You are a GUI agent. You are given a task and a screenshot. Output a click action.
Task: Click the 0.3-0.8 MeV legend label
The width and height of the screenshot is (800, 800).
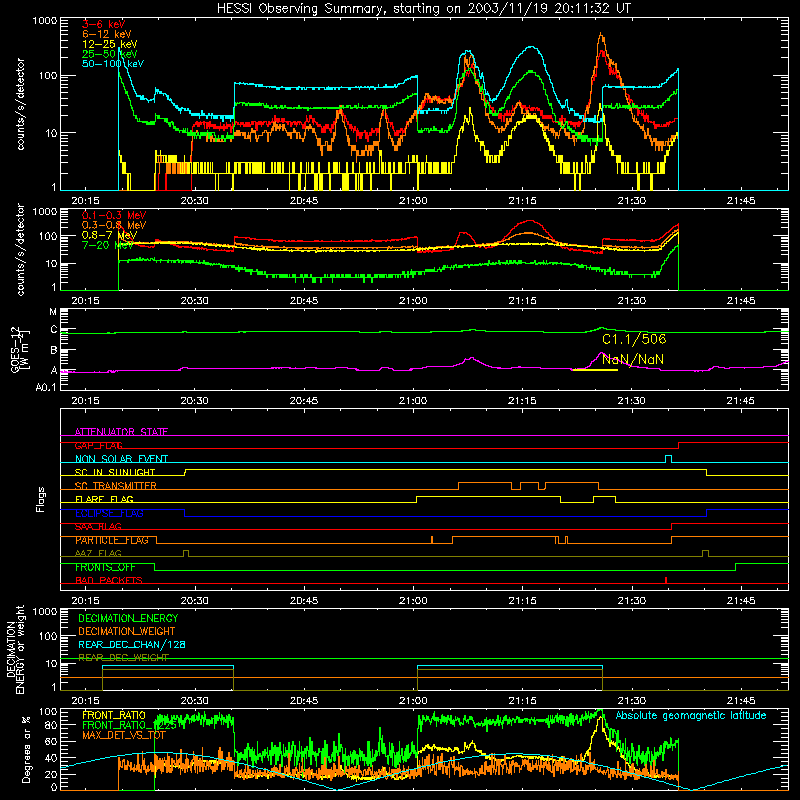(114, 225)
